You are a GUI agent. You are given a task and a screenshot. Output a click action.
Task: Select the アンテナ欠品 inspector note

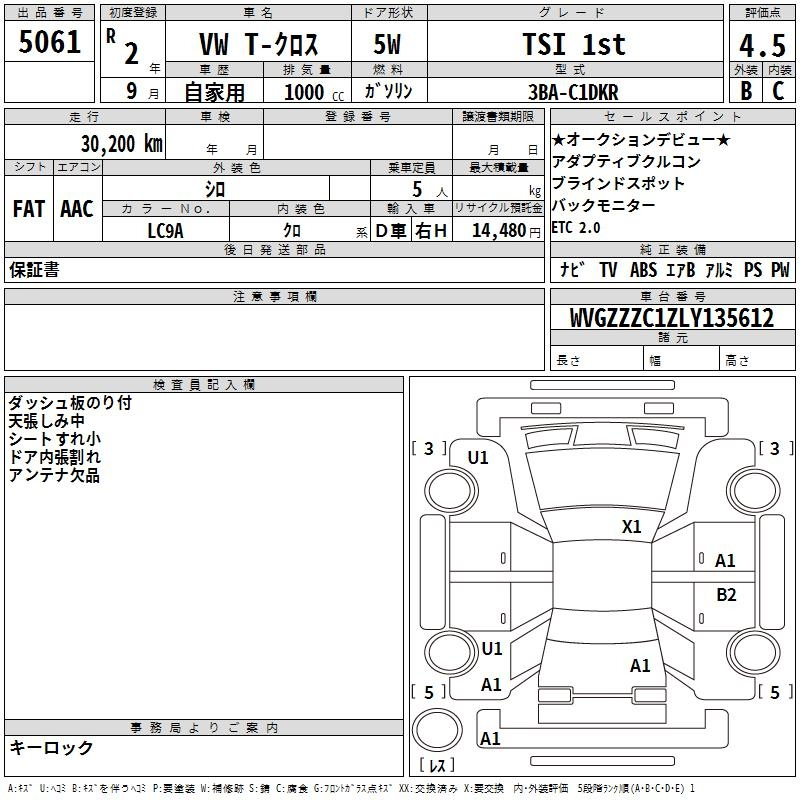tap(54, 476)
